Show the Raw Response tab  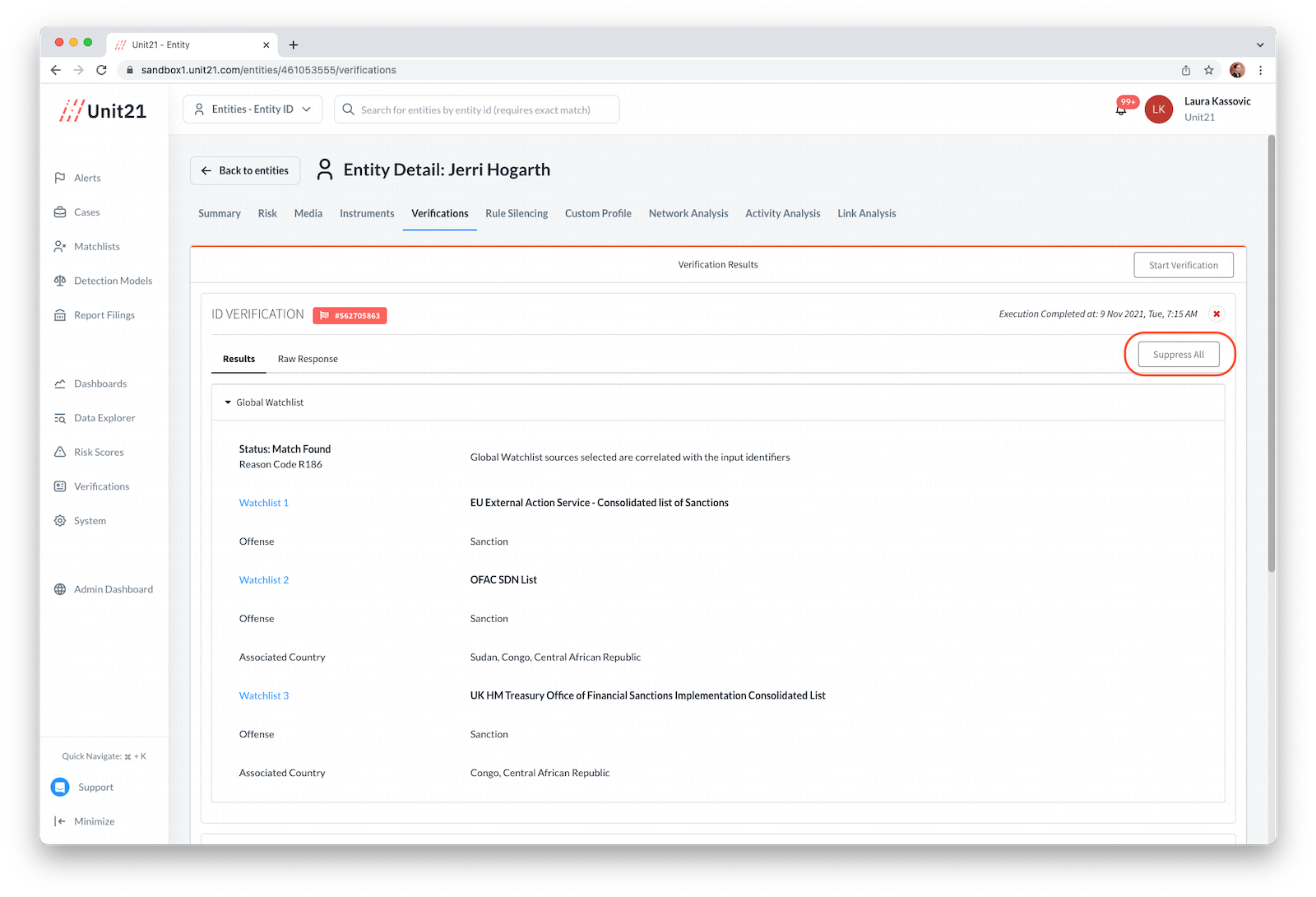click(x=308, y=359)
